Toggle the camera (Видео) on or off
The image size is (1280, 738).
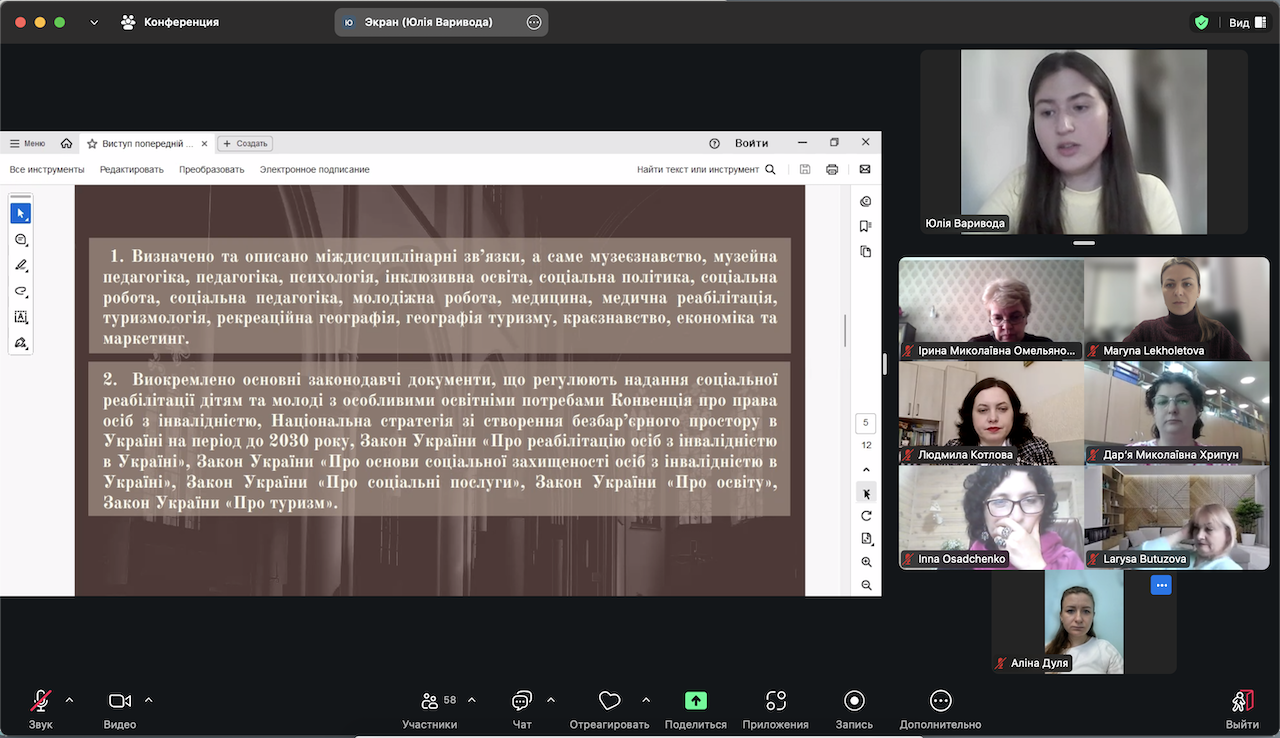pyautogui.click(x=120, y=701)
